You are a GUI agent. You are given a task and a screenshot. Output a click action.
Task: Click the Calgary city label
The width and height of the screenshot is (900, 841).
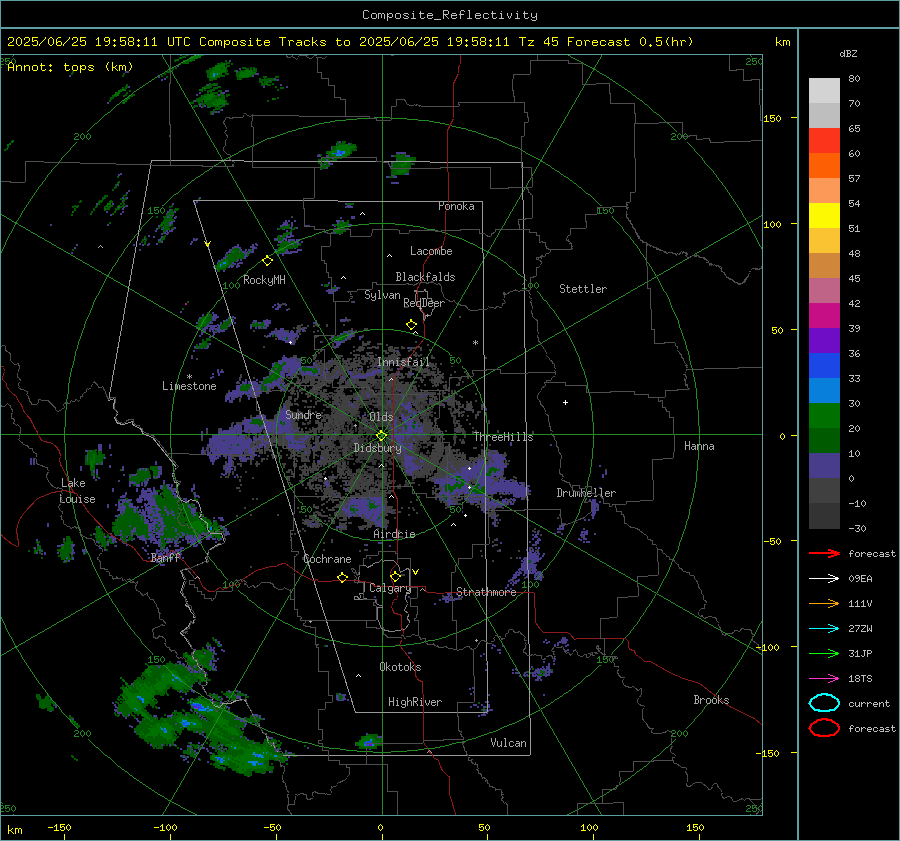[x=390, y=588]
